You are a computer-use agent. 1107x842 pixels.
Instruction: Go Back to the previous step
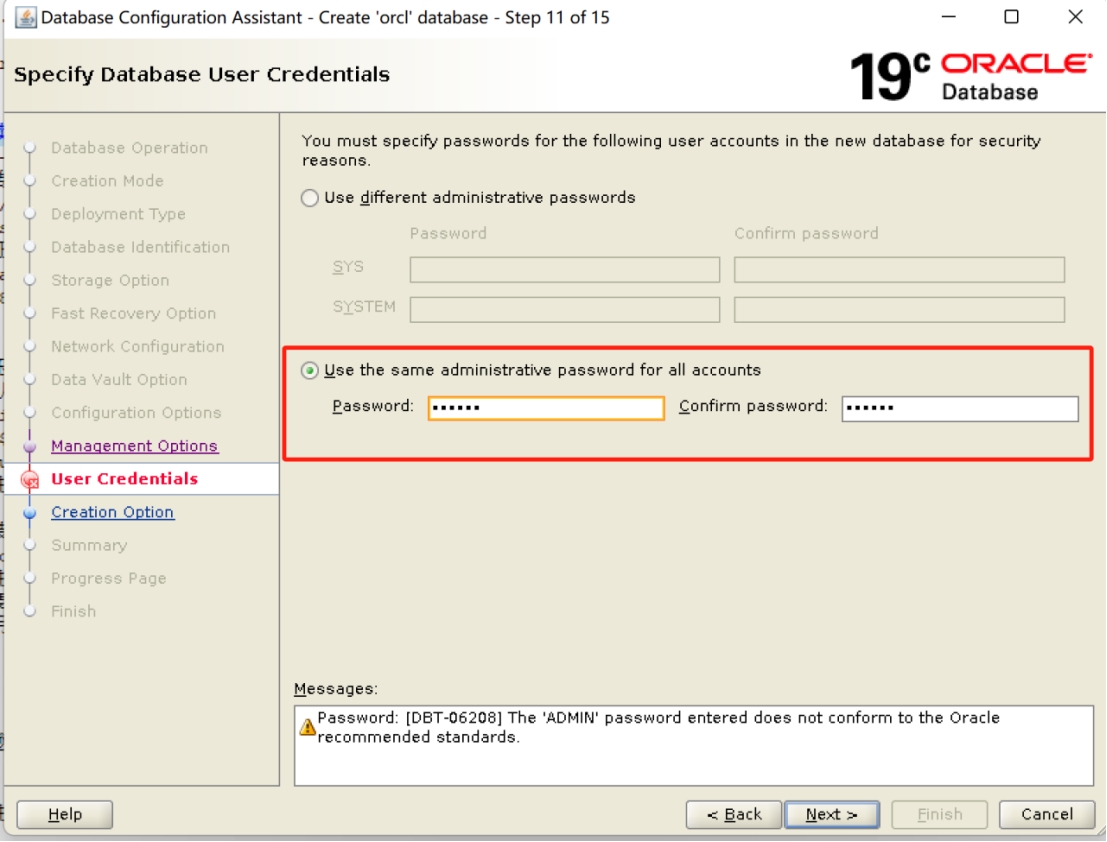(734, 814)
